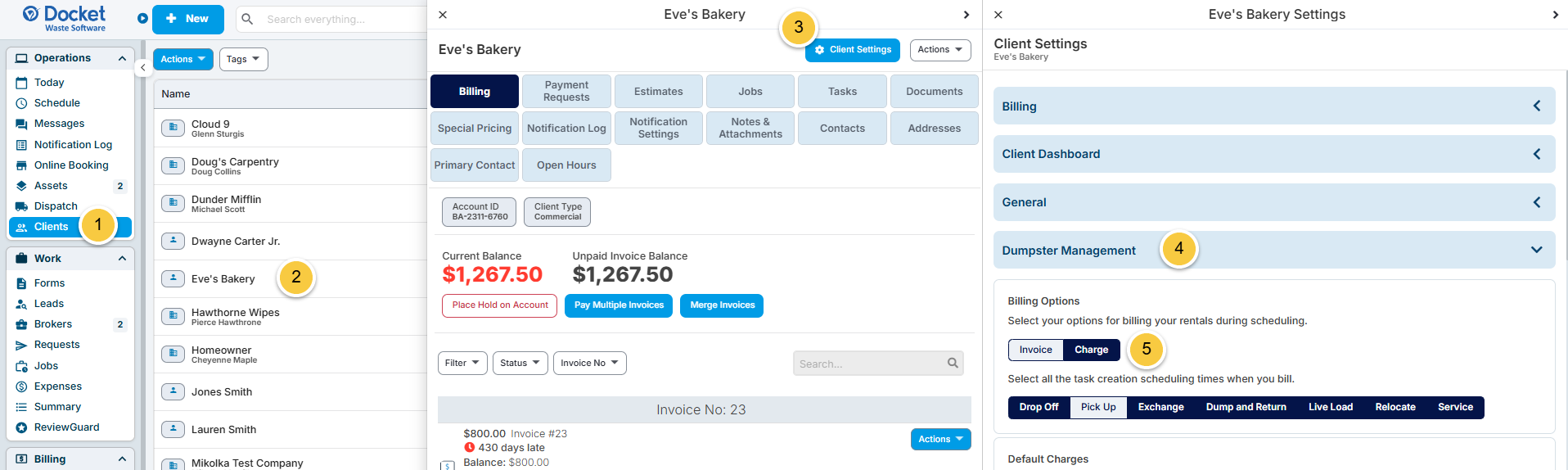This screenshot has width=1568, height=470.
Task: Toggle the Invoice billing option
Action: click(1035, 350)
